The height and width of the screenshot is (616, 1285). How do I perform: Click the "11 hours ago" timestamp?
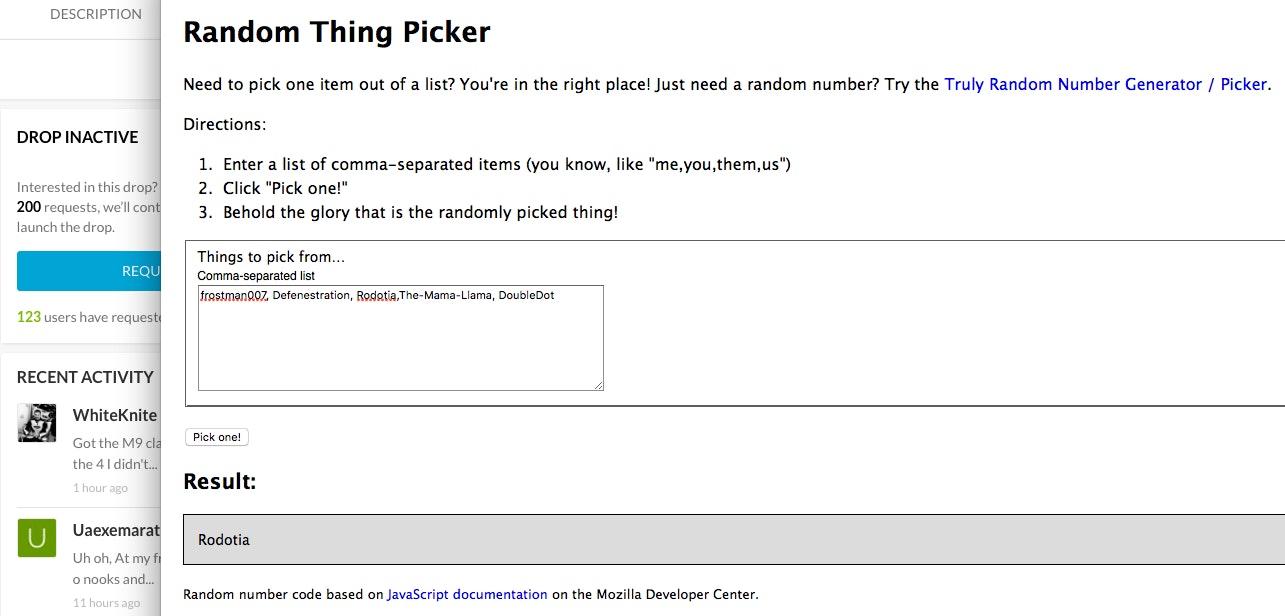coord(106,603)
